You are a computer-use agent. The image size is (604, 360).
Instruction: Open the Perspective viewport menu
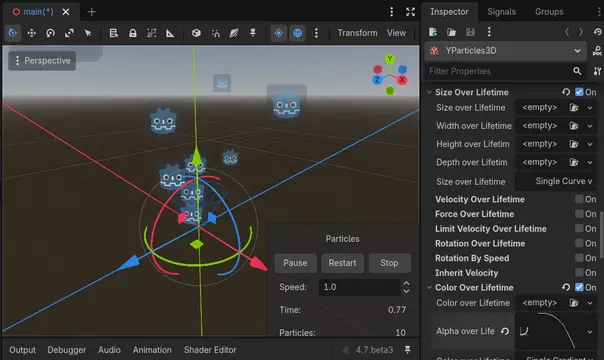click(42, 60)
